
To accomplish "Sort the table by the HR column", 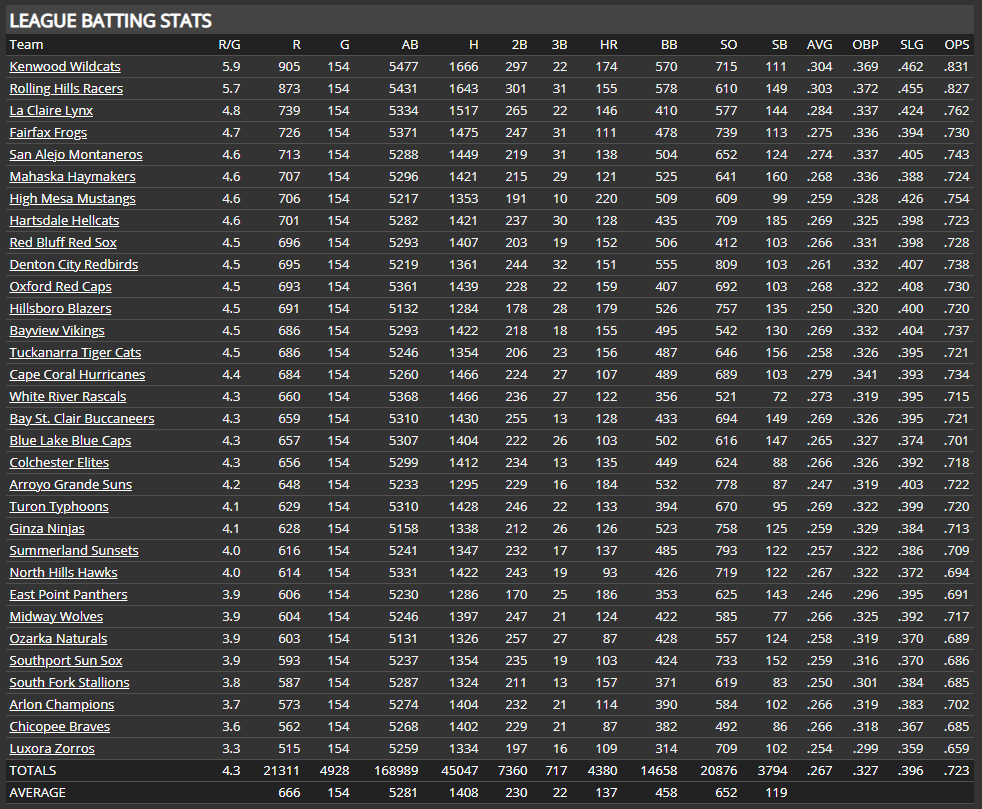I will 608,44.
